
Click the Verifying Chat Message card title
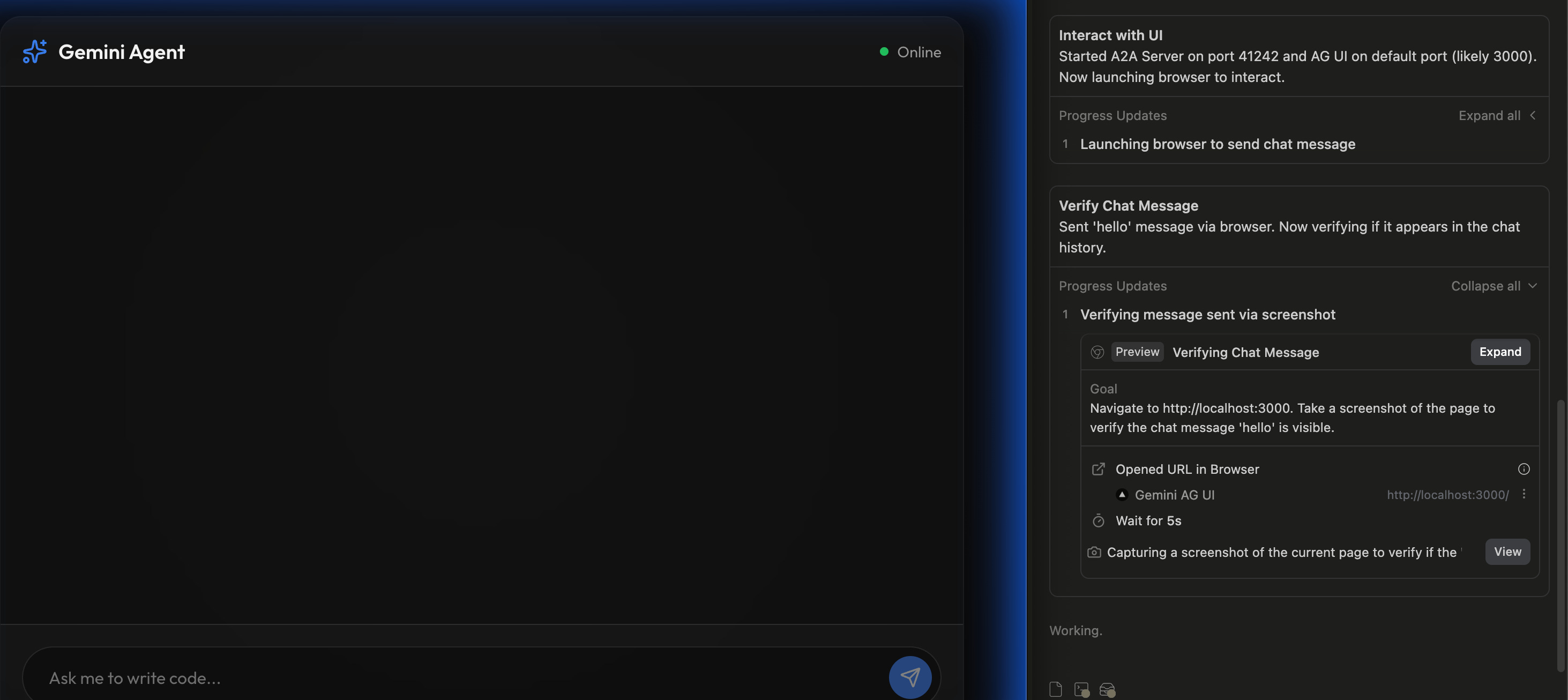point(1245,353)
